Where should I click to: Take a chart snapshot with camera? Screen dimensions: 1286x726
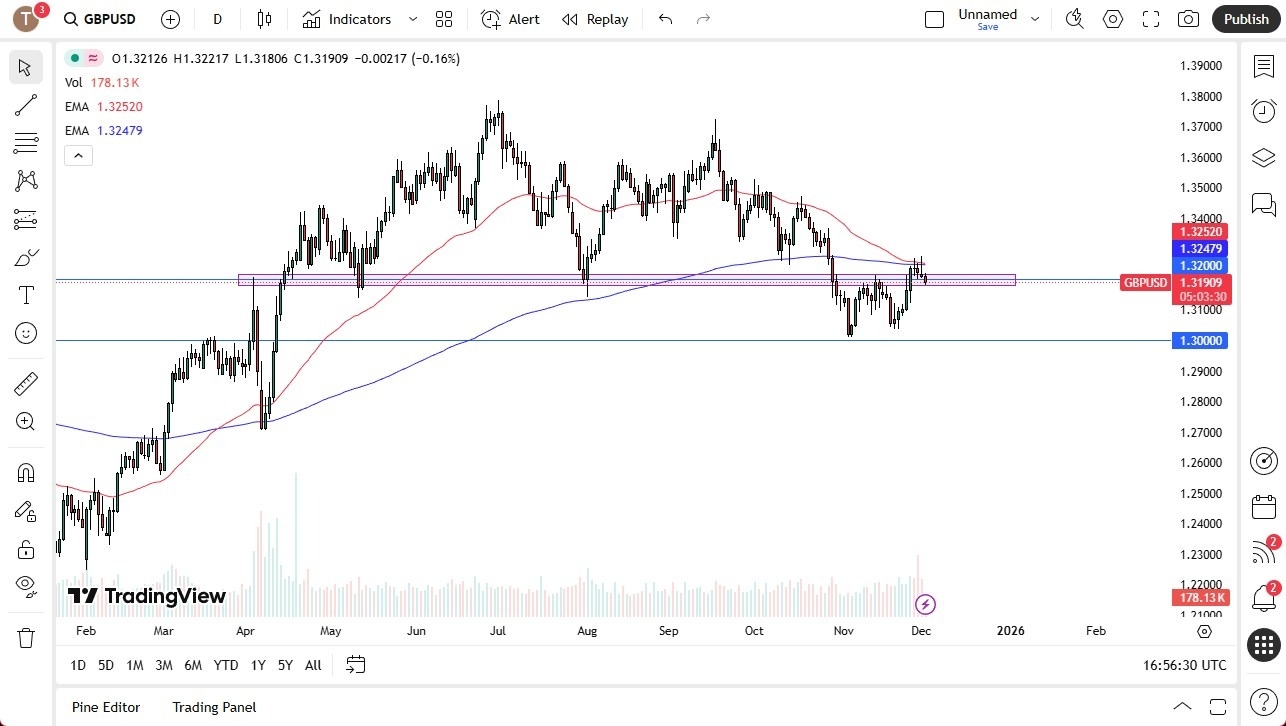[1188, 19]
